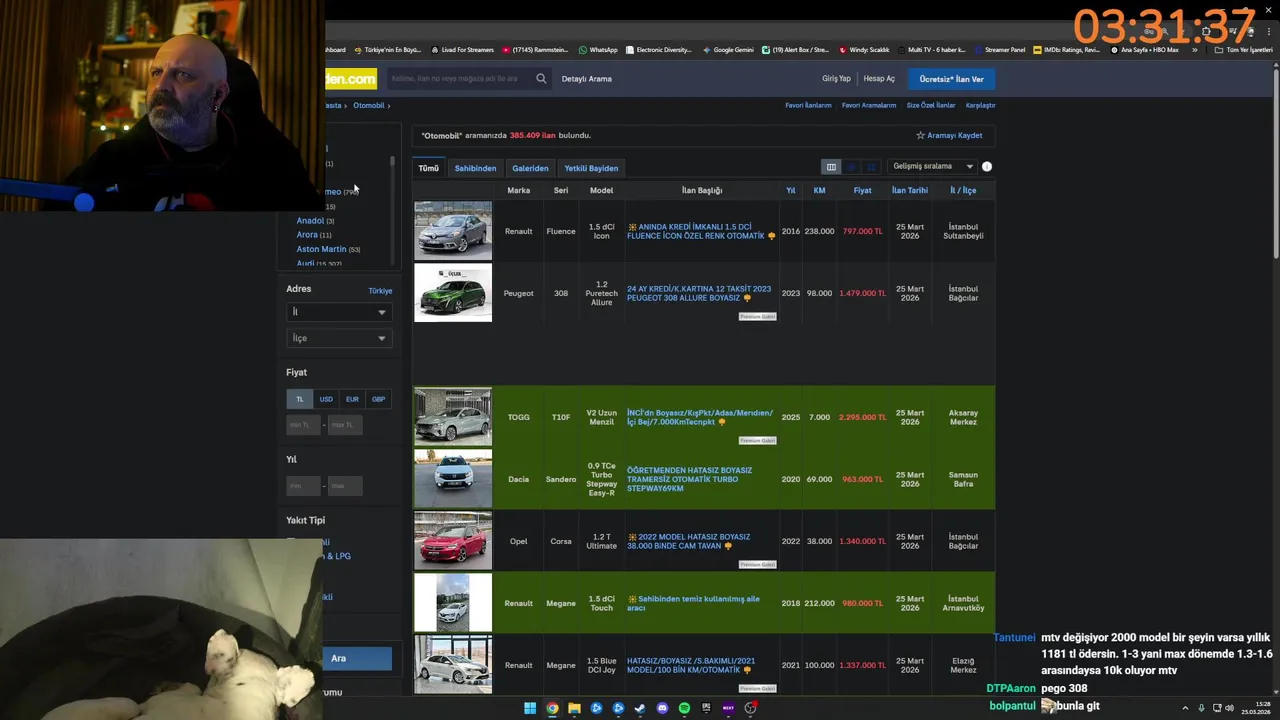Image resolution: width=1280 pixels, height=720 pixels.
Task: Open Discord from the taskbar
Action: (x=662, y=708)
